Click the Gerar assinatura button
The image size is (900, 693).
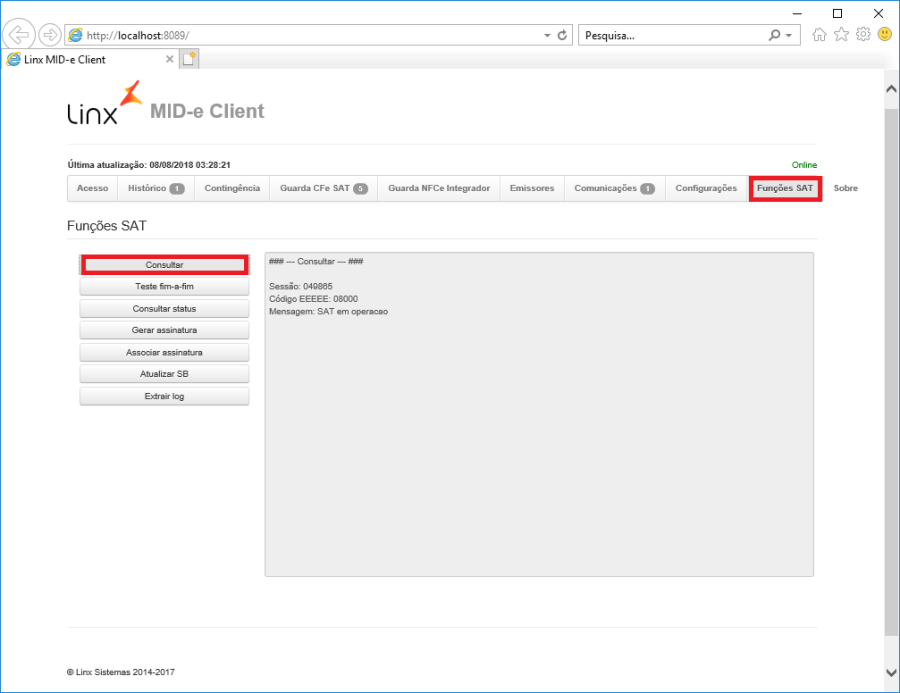[164, 330]
